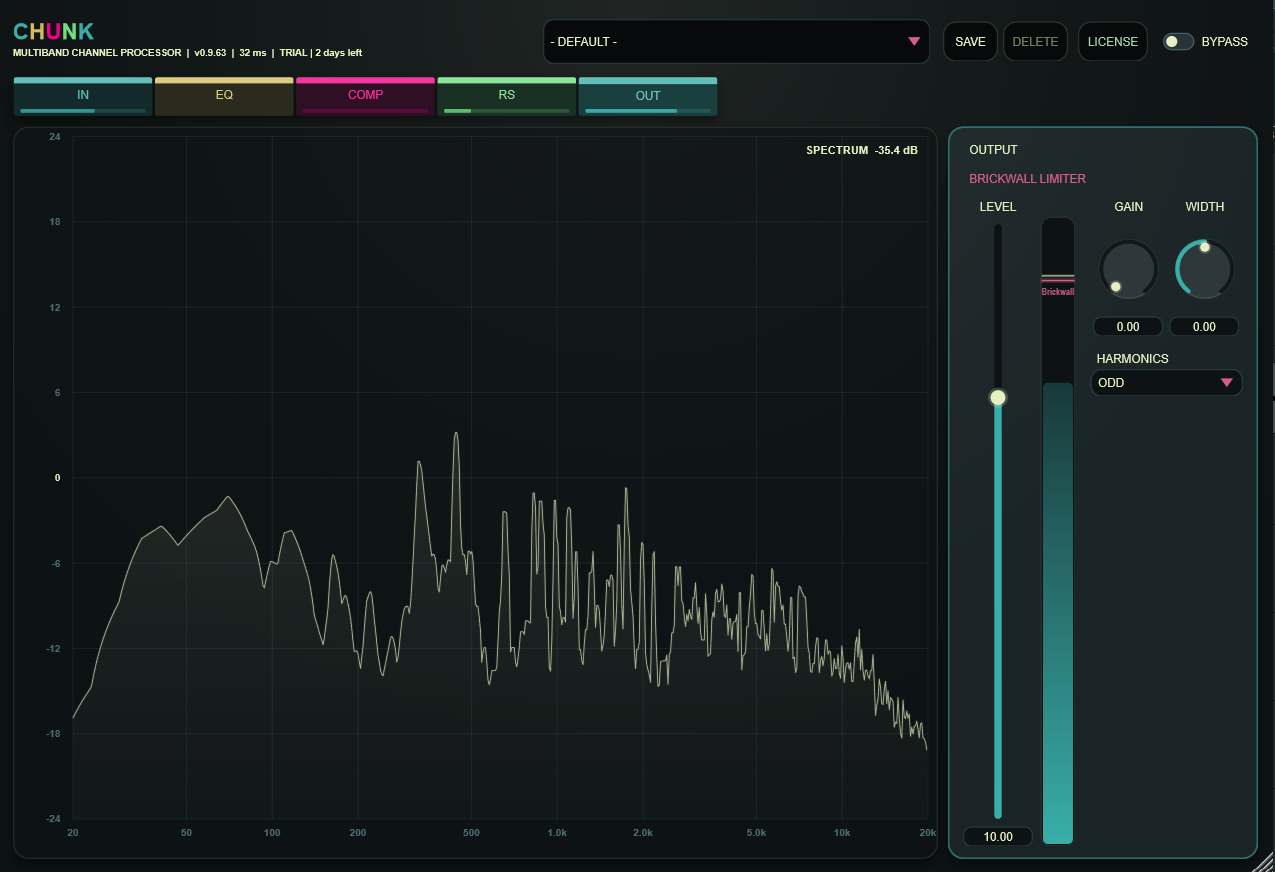Switch to the RS module tab
This screenshot has height=872, width=1275.
[x=506, y=96]
